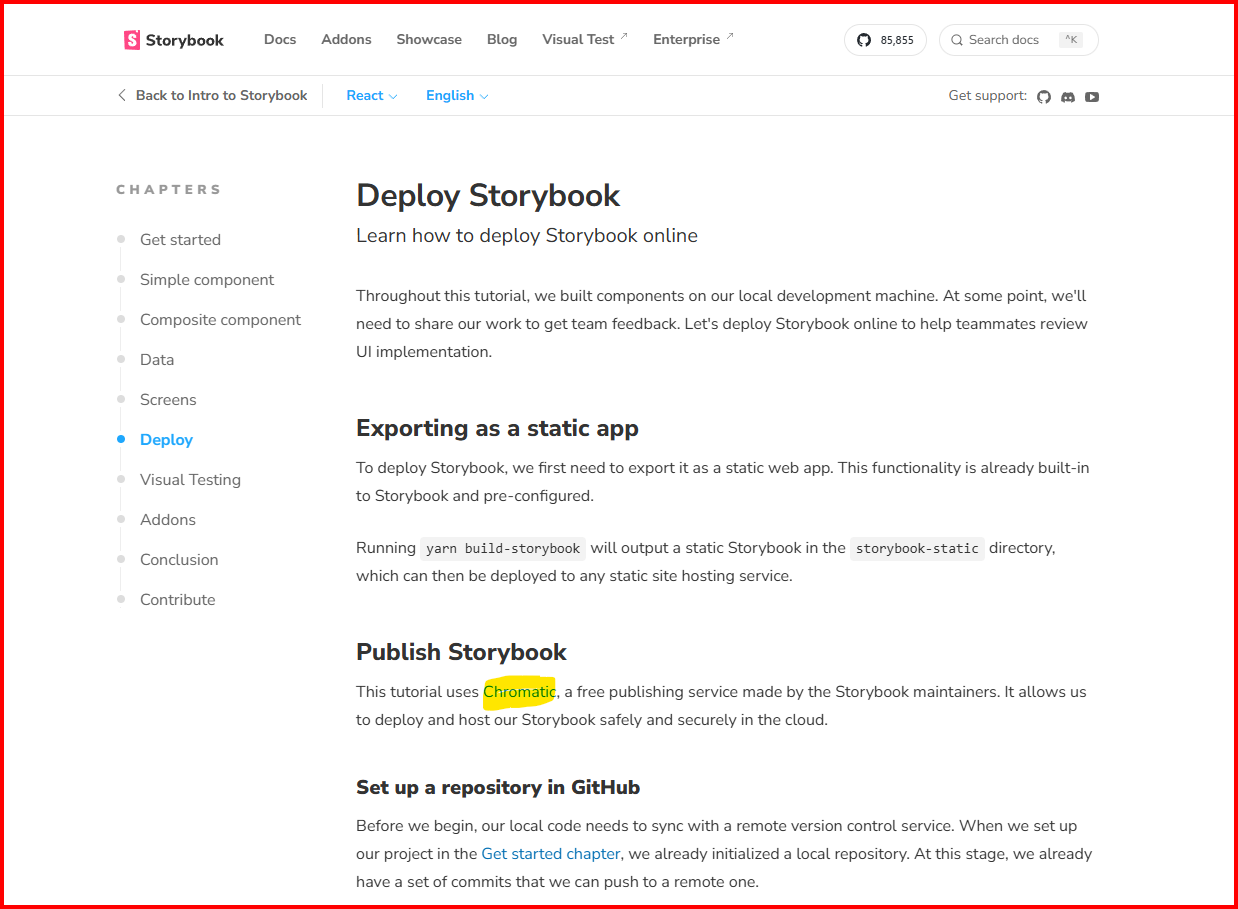The image size is (1238, 909).
Task: Click 'Learn how to deploy Storybook online' subtitle
Action: pyautogui.click(x=527, y=236)
